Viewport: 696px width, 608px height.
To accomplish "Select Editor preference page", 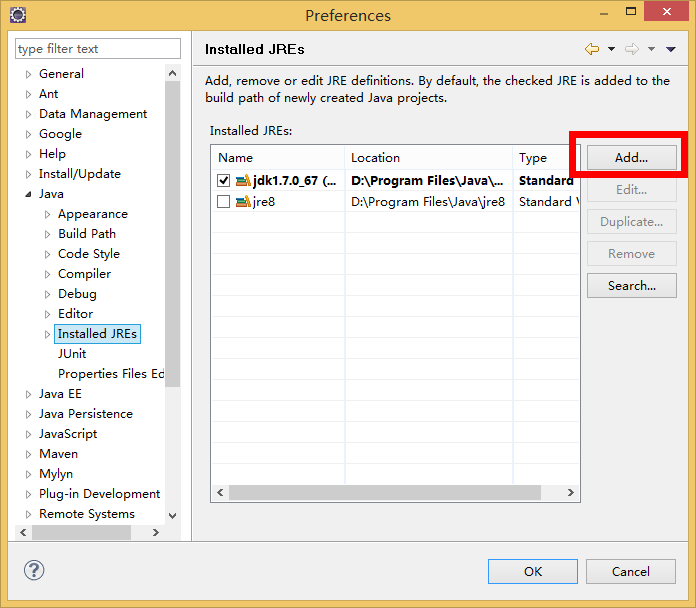I will (x=75, y=314).
